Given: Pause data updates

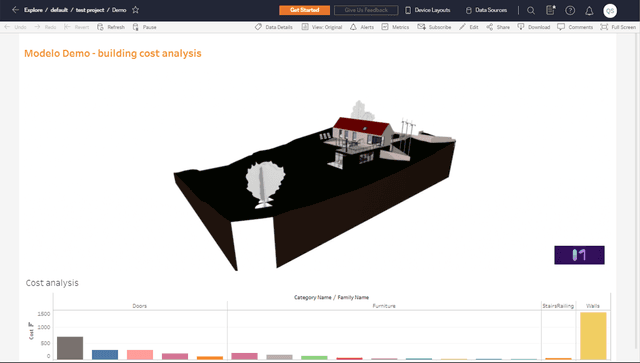Looking at the screenshot, I should 144,27.
